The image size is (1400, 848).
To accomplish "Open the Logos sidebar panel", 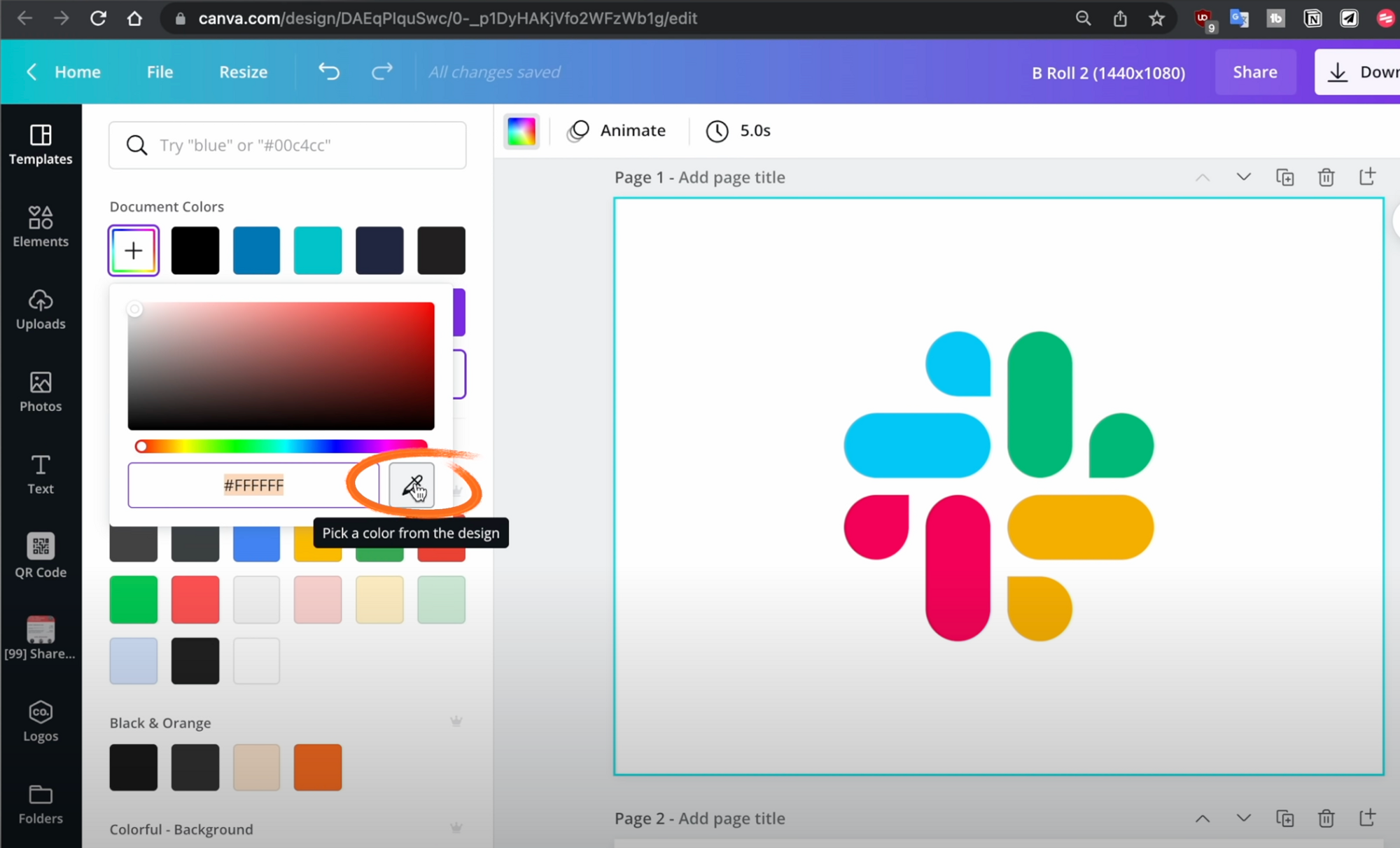I will tap(41, 721).
